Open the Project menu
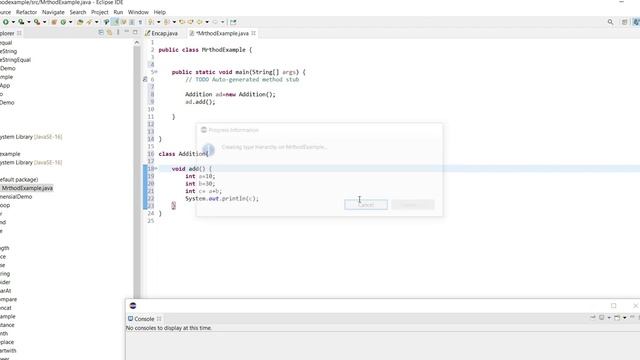Viewport: 640px width, 360px height. coord(100,12)
